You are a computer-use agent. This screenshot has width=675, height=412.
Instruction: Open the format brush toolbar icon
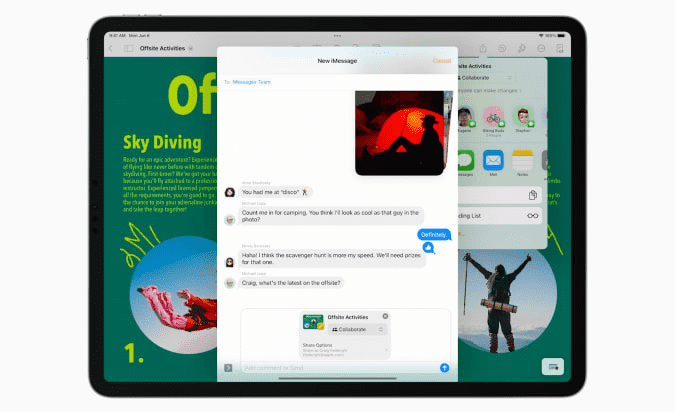pyautogui.click(x=521, y=48)
